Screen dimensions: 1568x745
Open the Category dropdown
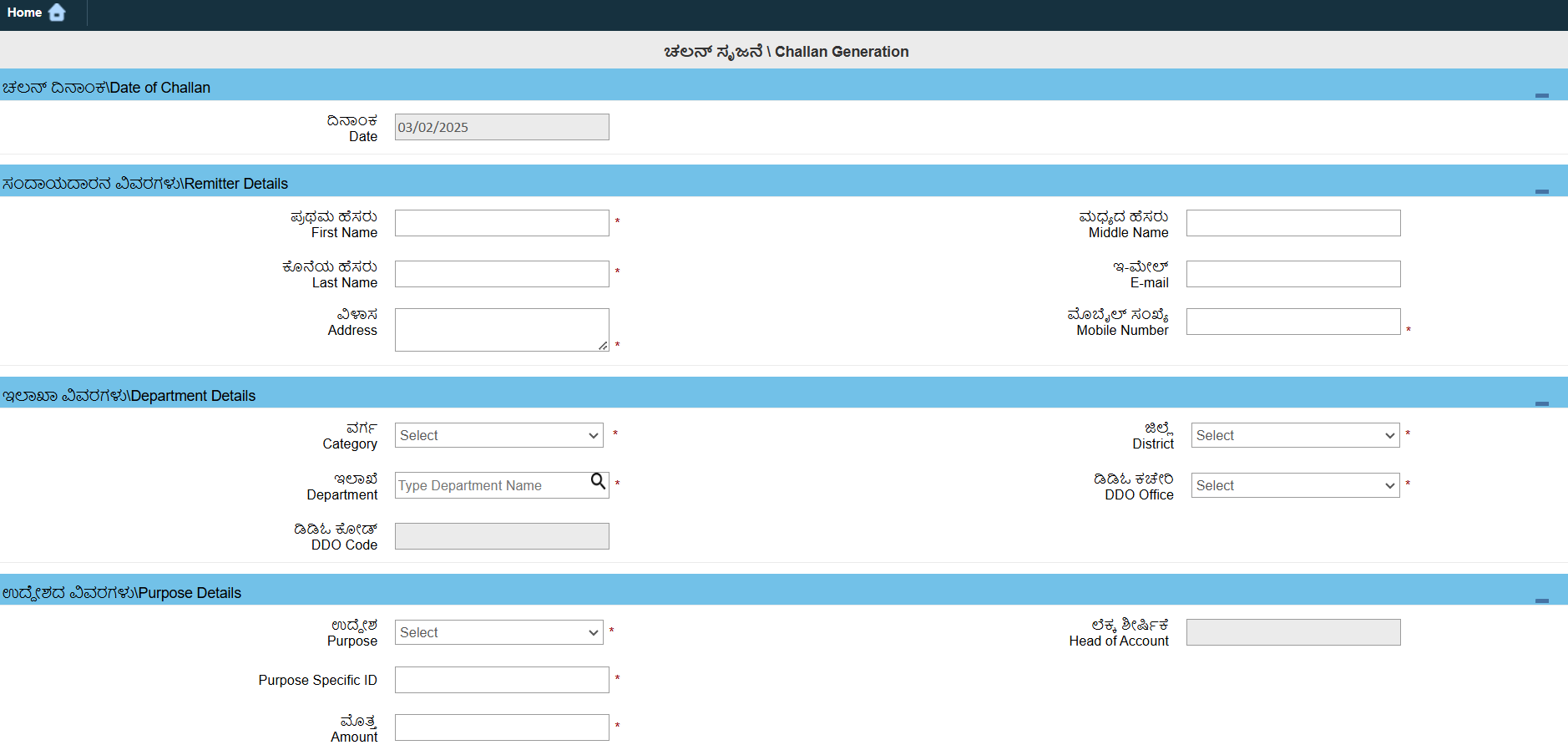tap(499, 435)
